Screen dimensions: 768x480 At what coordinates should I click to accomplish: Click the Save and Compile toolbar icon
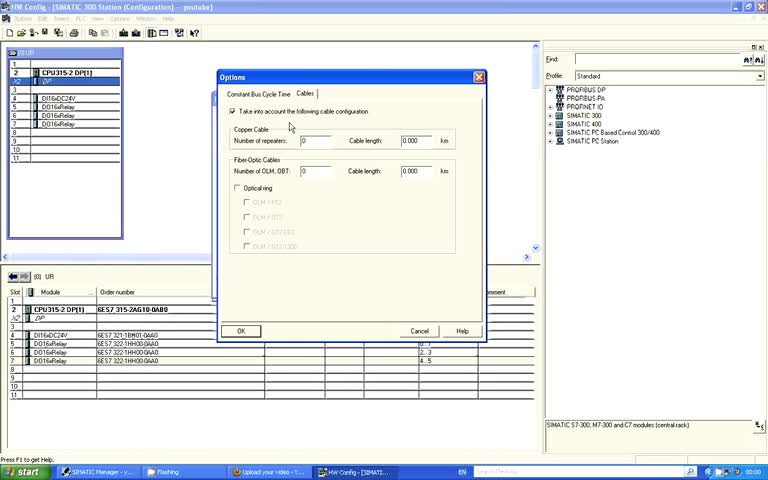click(x=58, y=33)
